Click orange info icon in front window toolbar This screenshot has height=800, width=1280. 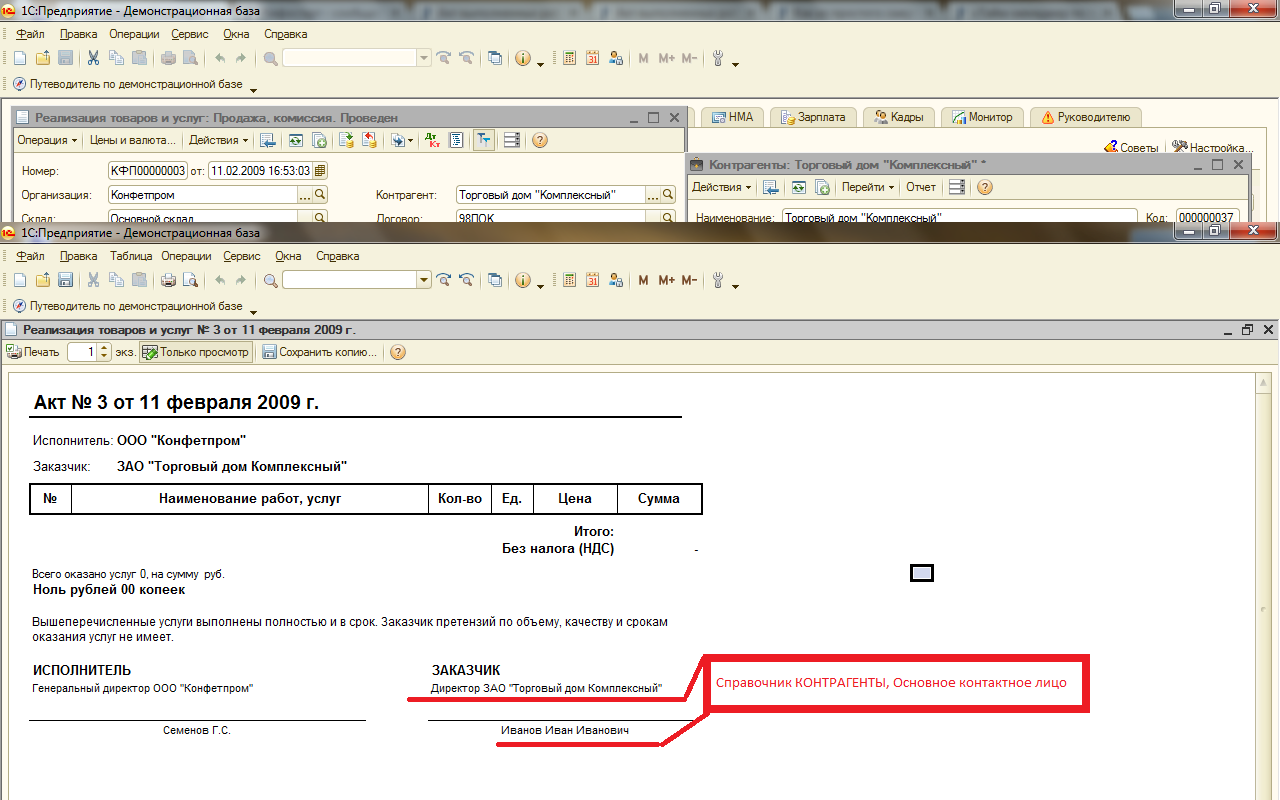tap(523, 280)
